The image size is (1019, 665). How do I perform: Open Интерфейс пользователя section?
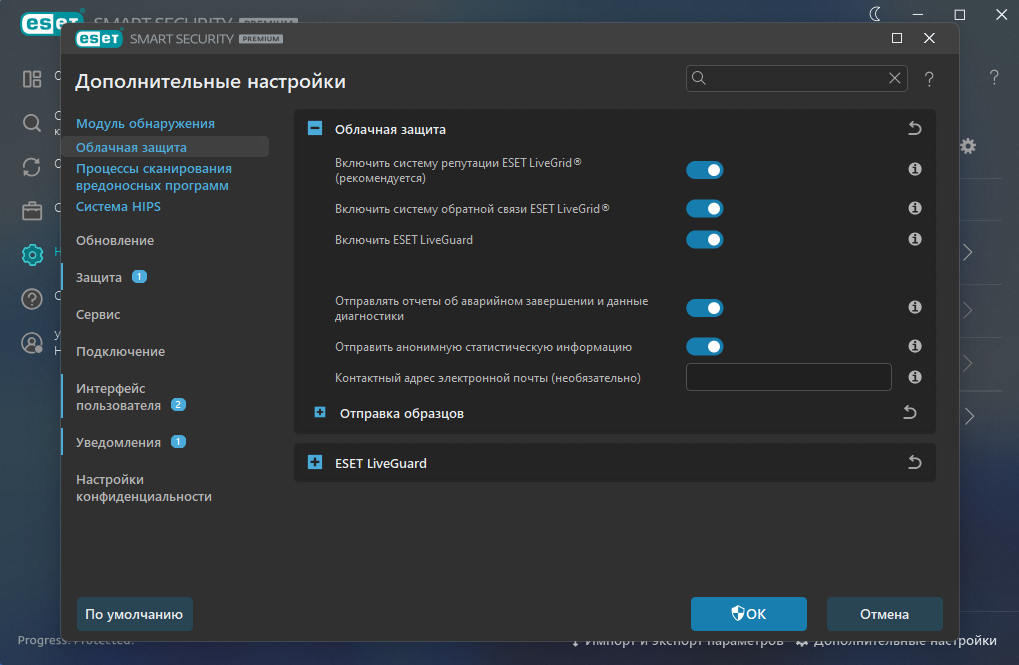point(118,397)
